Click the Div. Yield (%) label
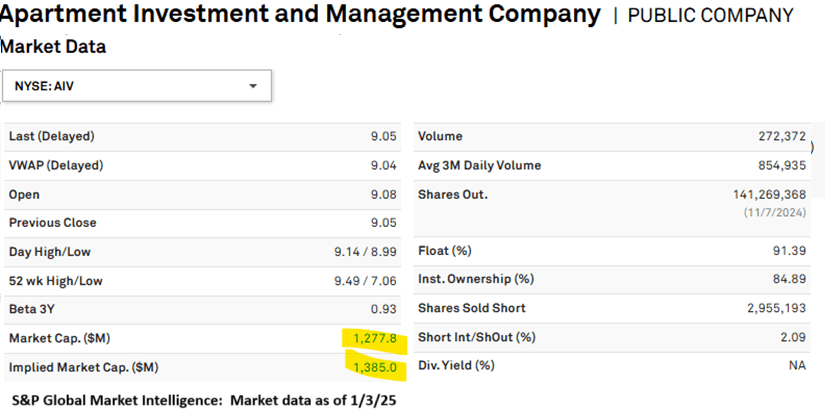 click(456, 366)
